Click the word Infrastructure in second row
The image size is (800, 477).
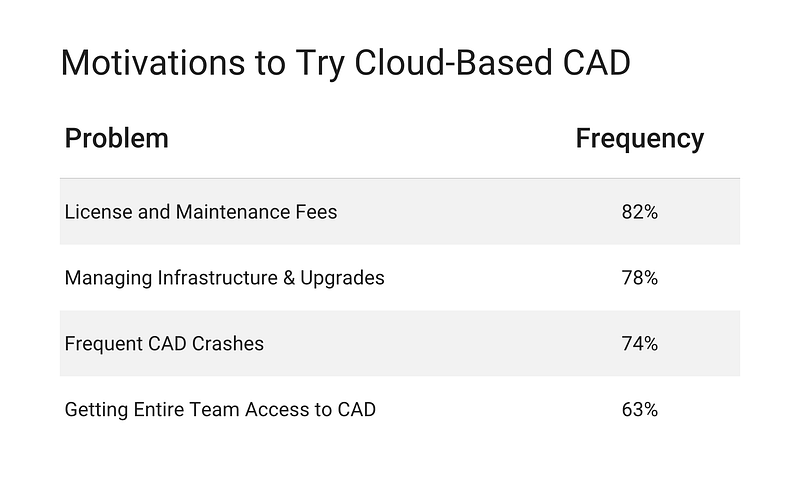coord(218,278)
